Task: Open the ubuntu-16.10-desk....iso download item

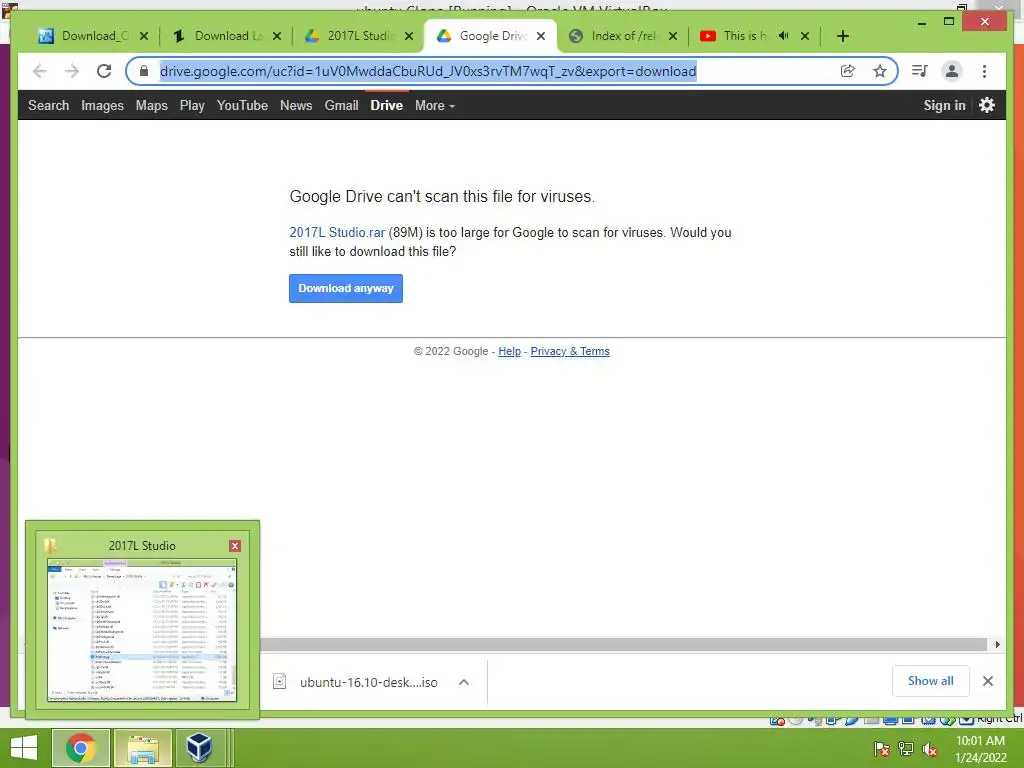Action: [x=368, y=682]
